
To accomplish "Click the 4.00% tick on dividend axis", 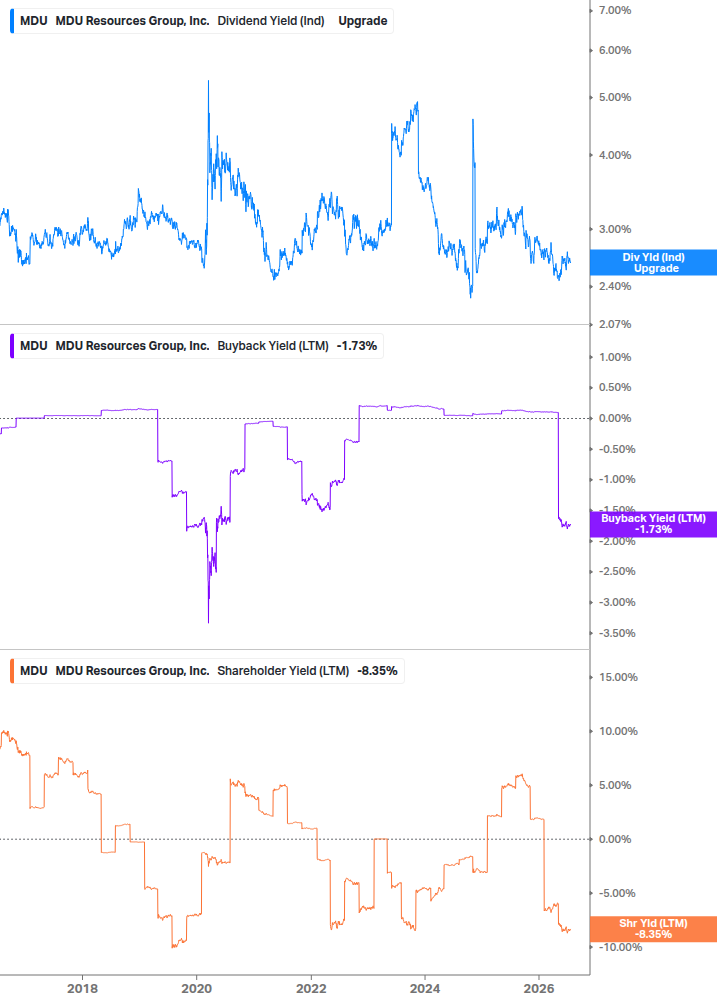I will click(x=615, y=155).
